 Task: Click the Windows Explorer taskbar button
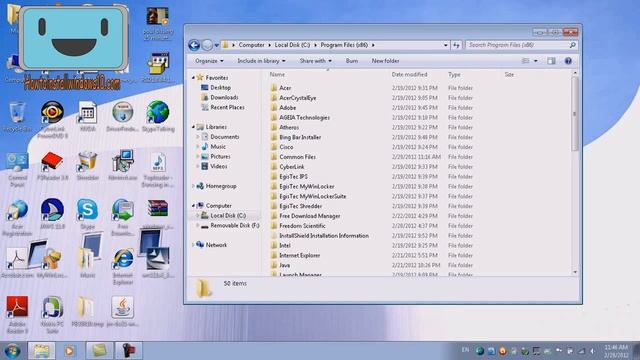[41, 351]
